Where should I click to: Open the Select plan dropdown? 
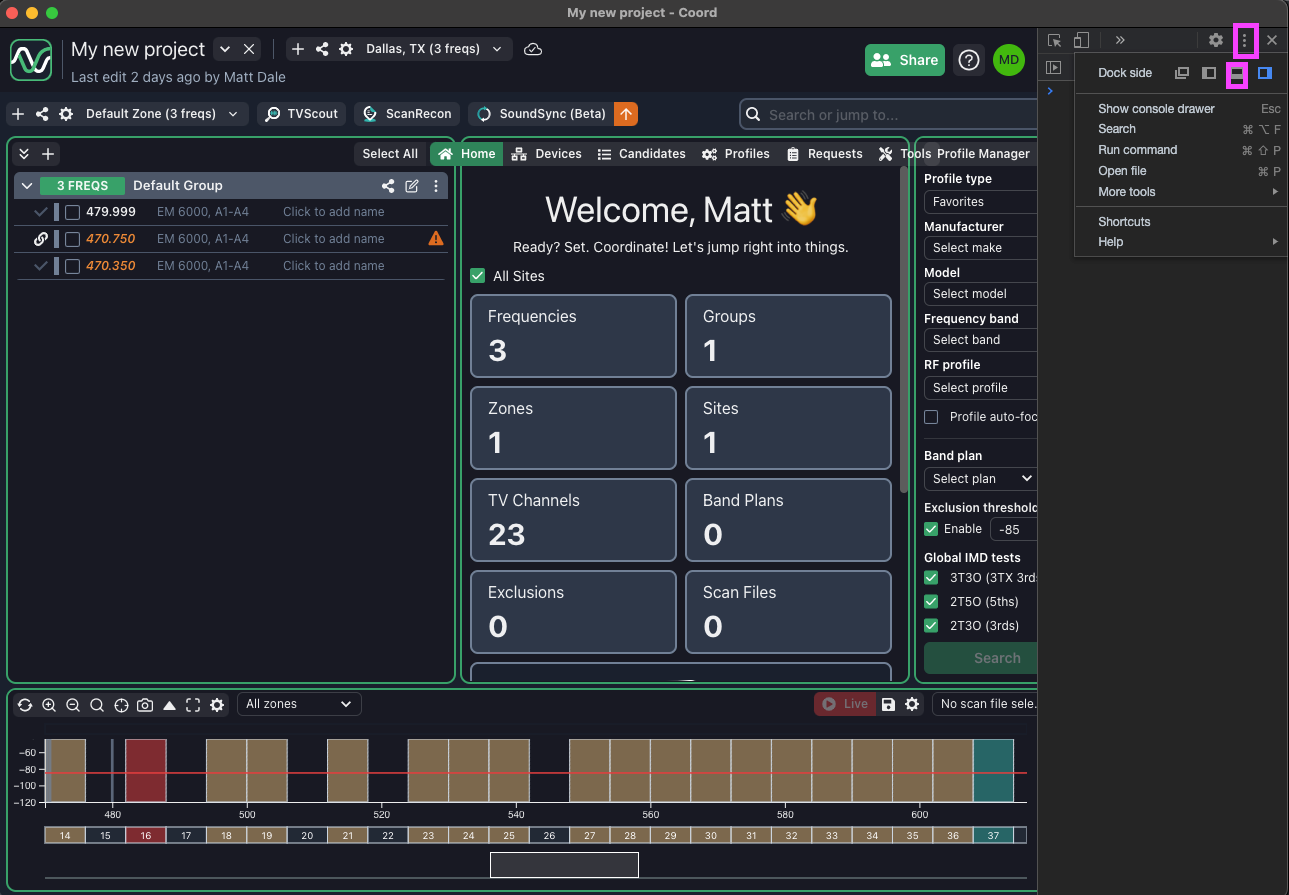click(x=980, y=479)
